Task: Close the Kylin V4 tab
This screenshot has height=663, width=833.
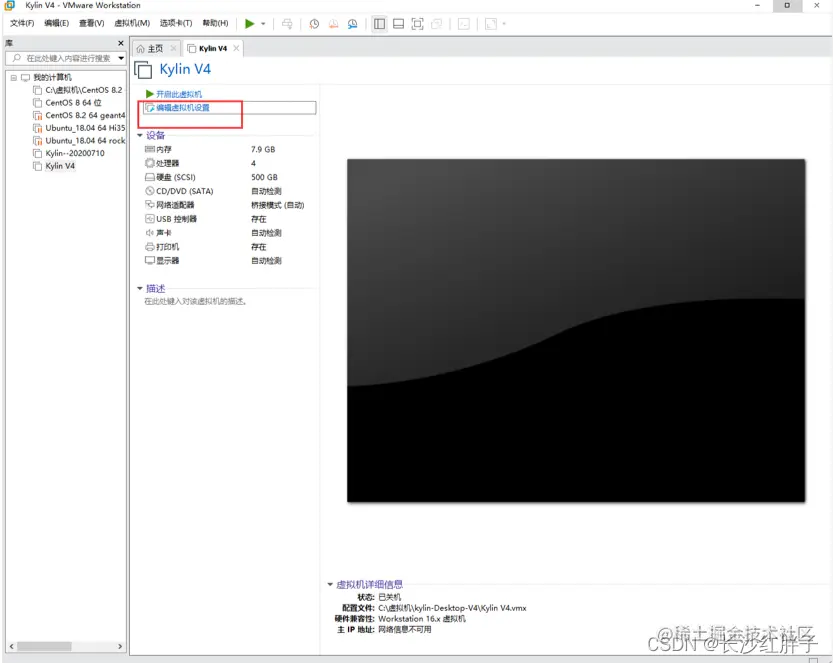Action: click(236, 48)
